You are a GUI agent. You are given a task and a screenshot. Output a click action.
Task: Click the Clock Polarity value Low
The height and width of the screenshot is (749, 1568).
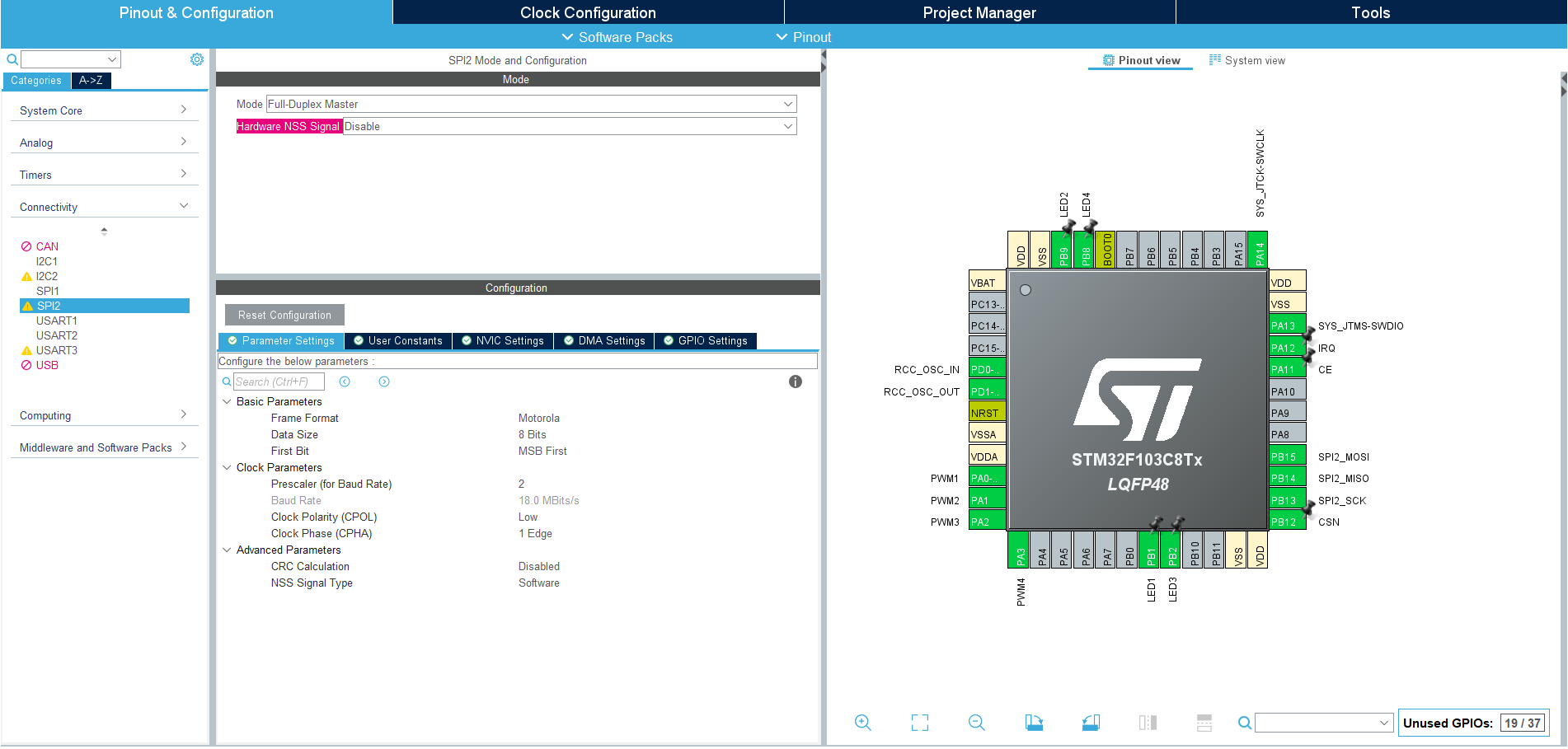(x=528, y=517)
